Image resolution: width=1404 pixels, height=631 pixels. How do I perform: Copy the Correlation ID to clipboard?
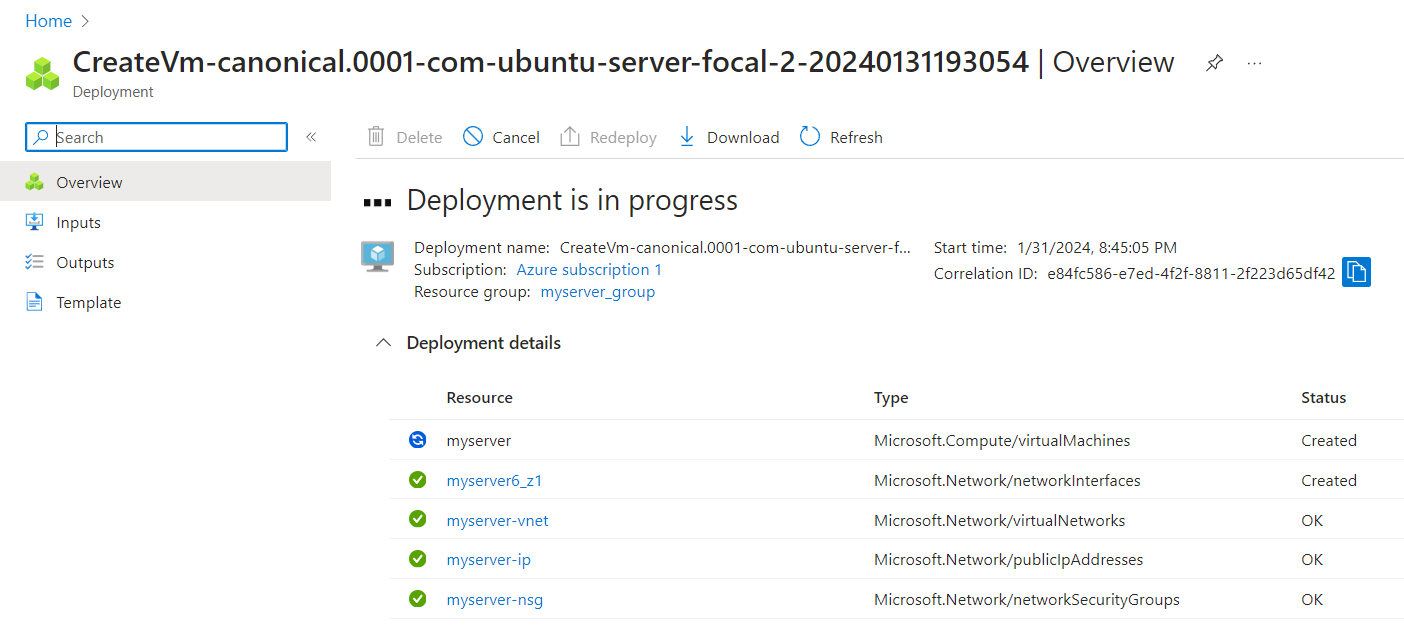(1356, 272)
